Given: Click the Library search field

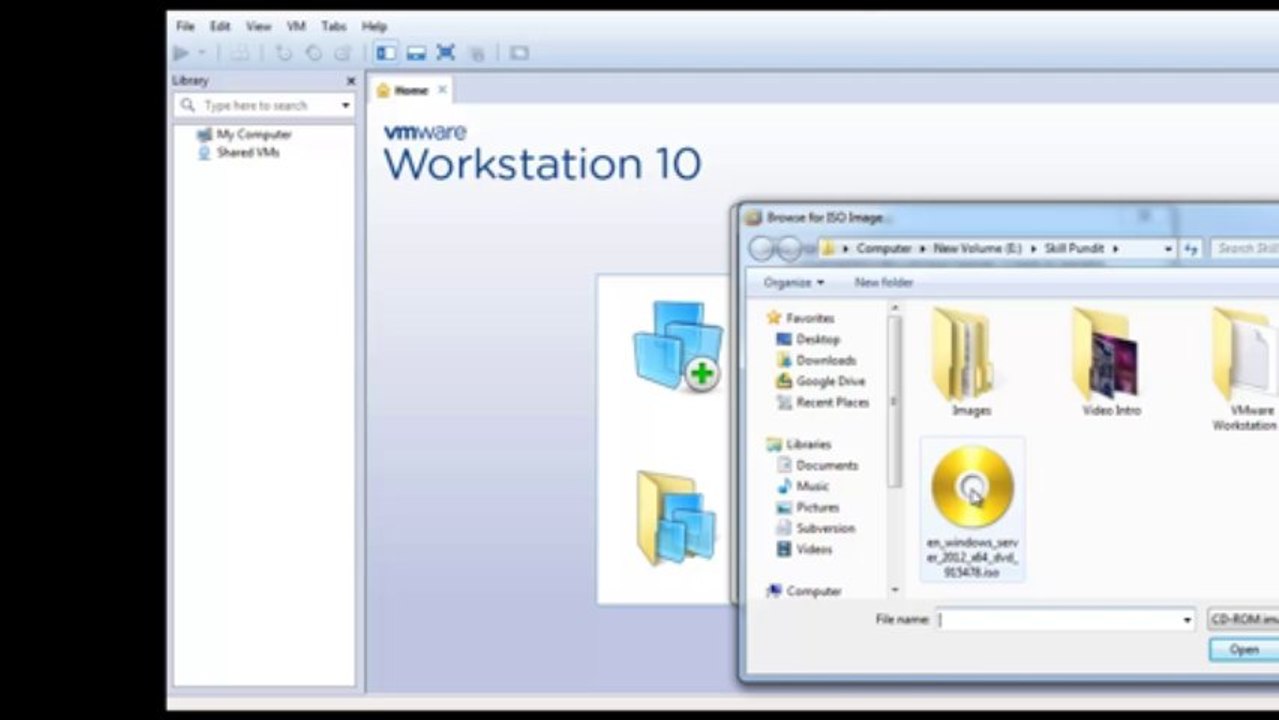Looking at the screenshot, I should 266,105.
